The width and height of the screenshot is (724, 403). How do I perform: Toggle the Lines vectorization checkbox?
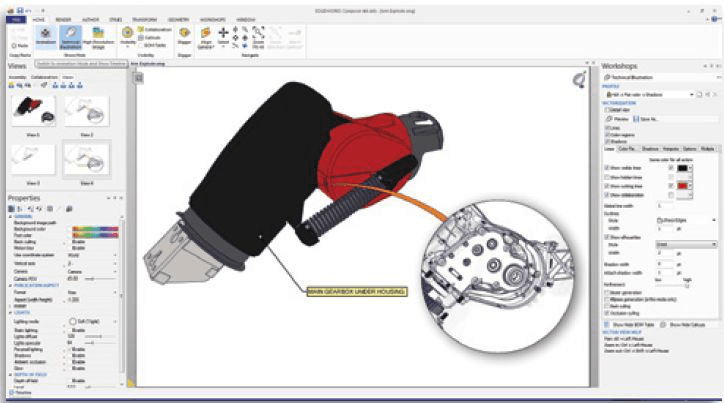pyautogui.click(x=607, y=128)
